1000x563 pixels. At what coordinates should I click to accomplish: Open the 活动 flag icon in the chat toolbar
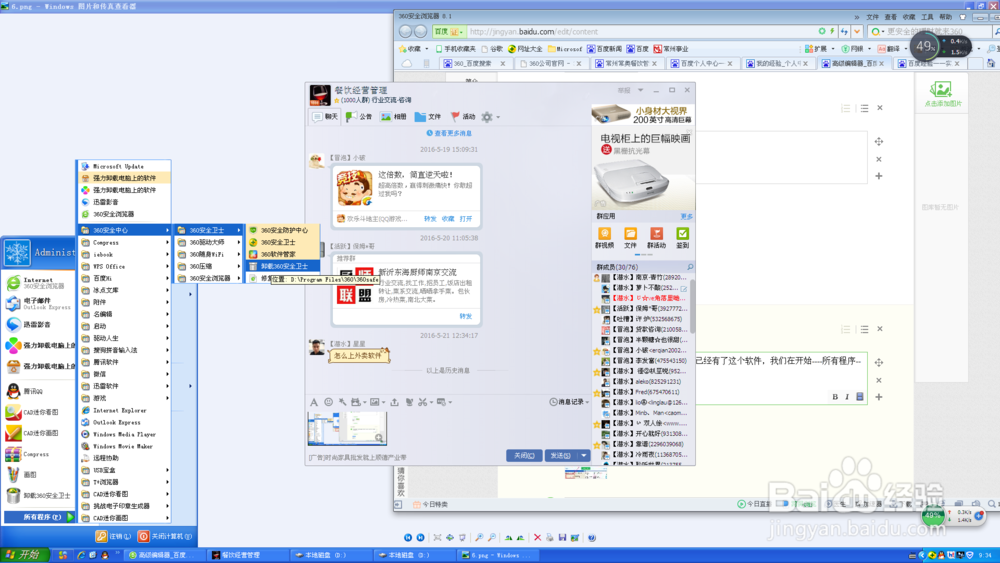coord(463,117)
